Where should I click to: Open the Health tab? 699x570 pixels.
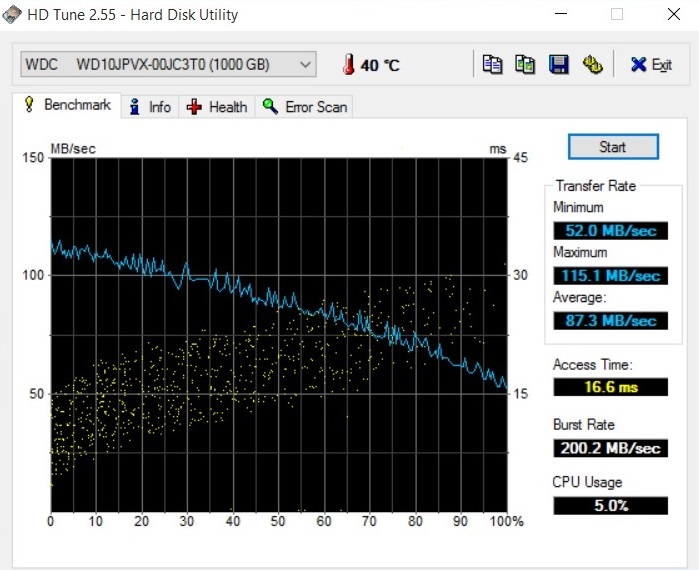click(x=217, y=107)
